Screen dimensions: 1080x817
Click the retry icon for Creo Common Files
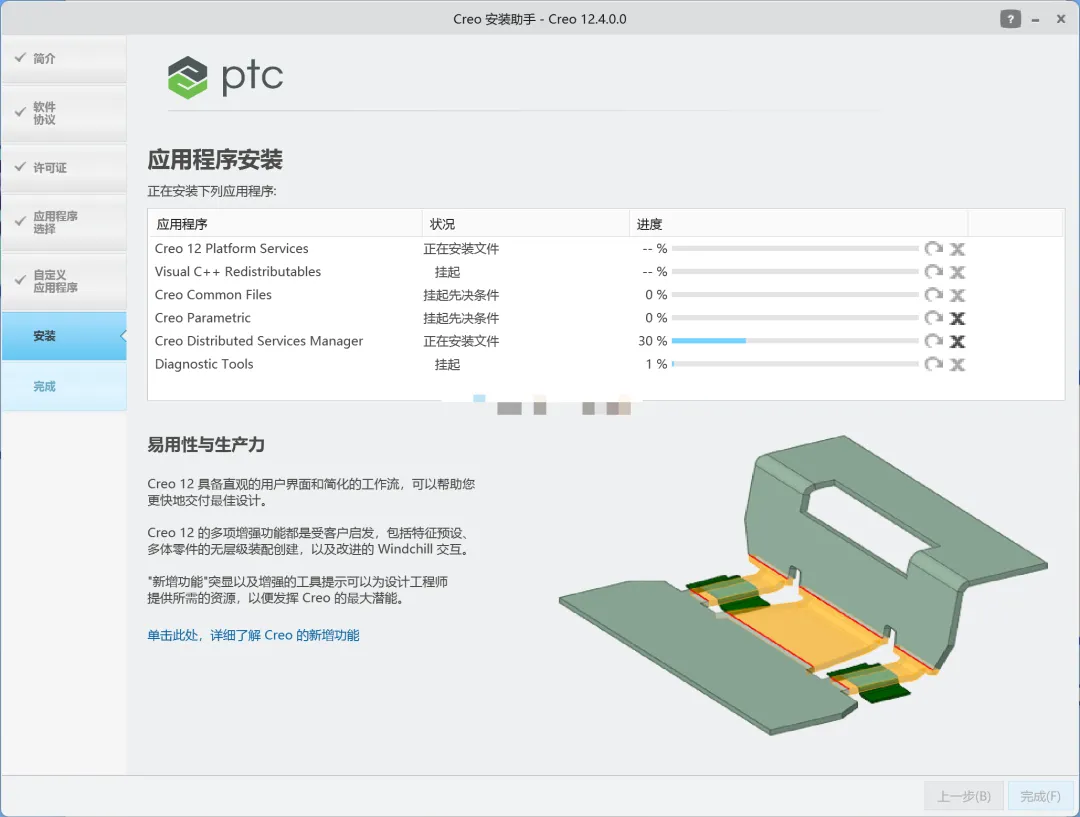pos(933,295)
